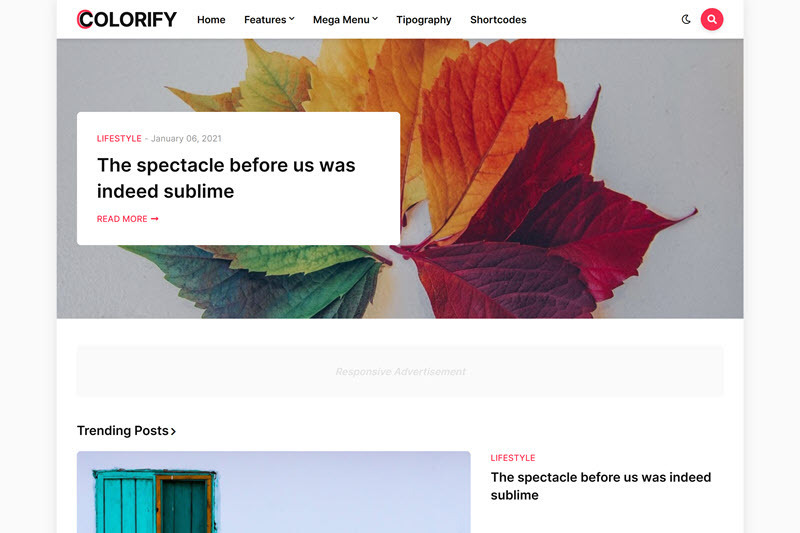Image resolution: width=800 pixels, height=533 pixels.
Task: Open the hero post title link
Action: pos(226,178)
